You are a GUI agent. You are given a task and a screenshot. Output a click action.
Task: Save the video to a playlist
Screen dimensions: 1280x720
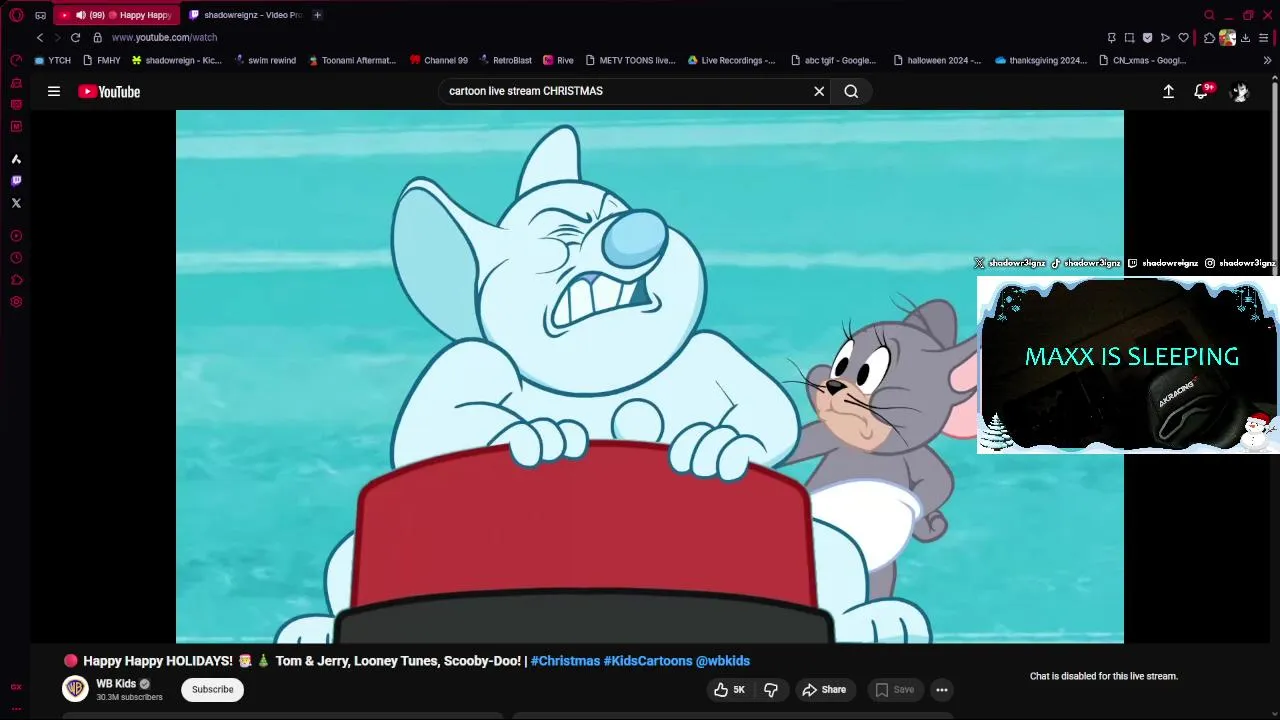(894, 689)
